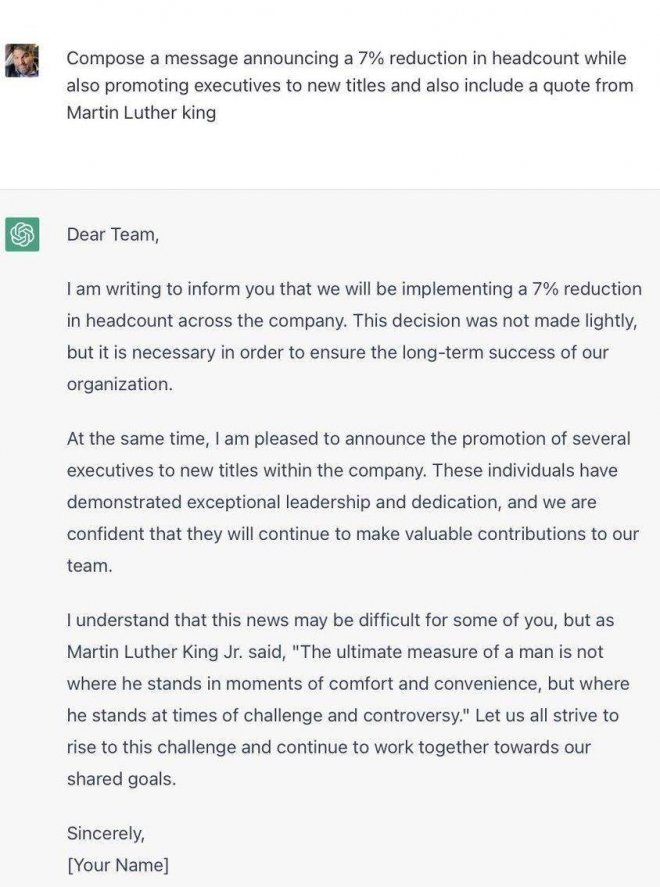
Task: Click the paragraph containing the Martin Luther King quote
Action: [348, 699]
